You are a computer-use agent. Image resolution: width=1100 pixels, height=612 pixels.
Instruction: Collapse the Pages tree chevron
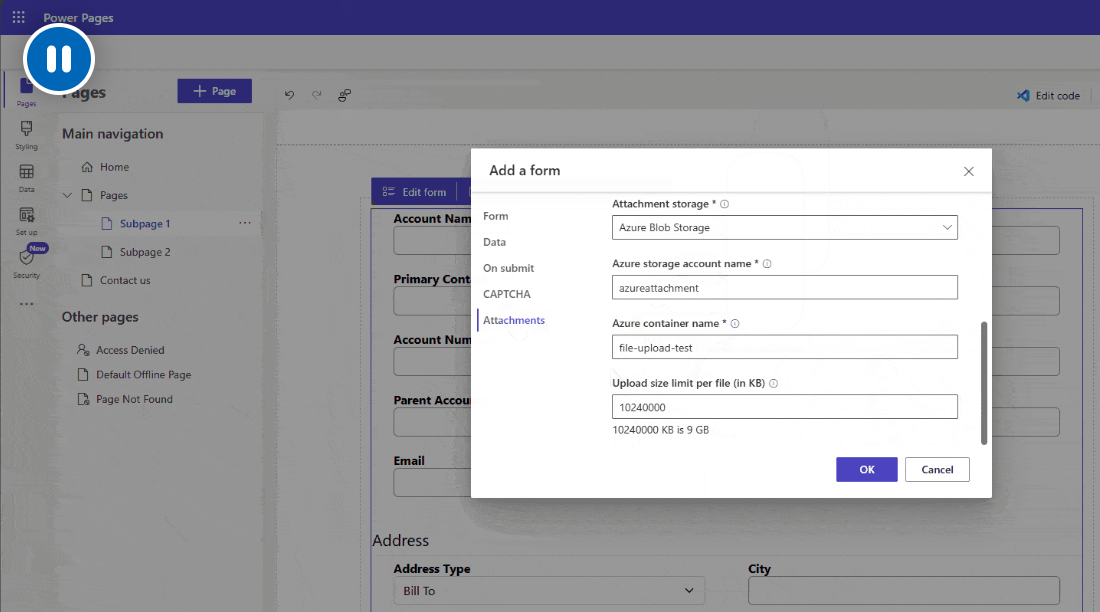[x=67, y=195]
